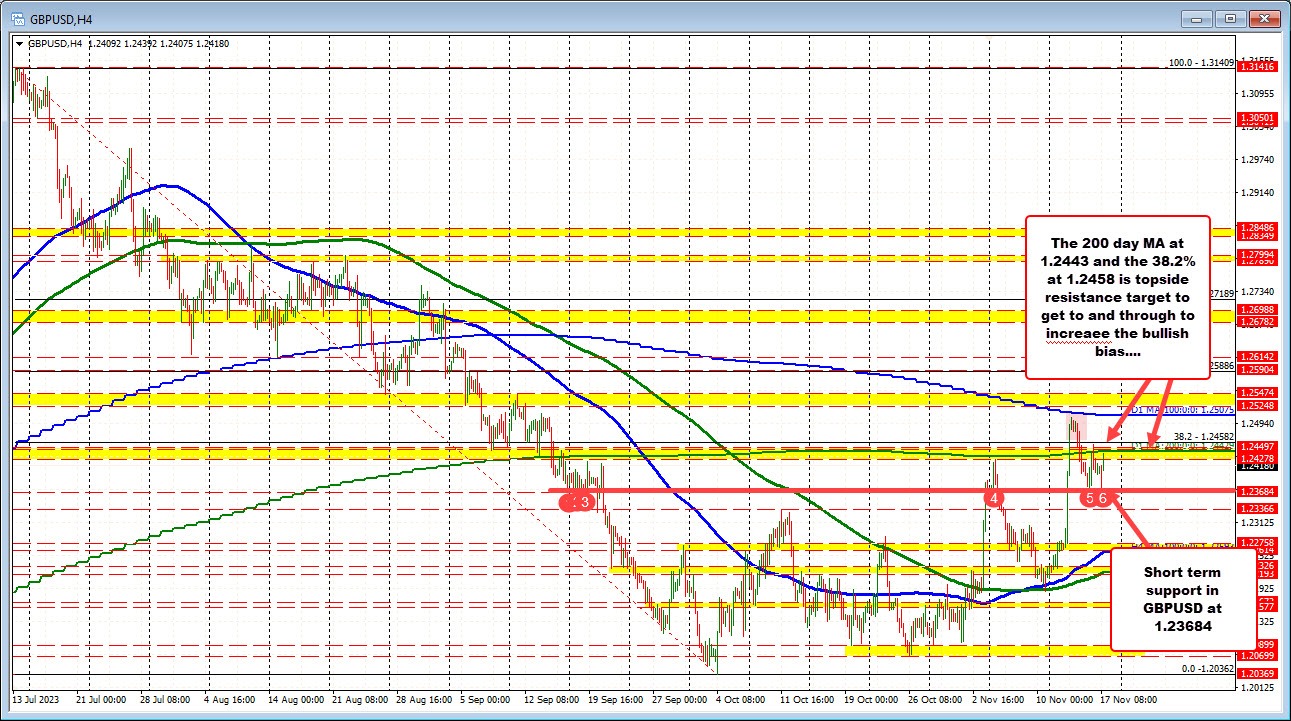Click the 38.2 - 1.24582 Fibonacci label
The width and height of the screenshot is (1291, 721).
click(x=1203, y=436)
